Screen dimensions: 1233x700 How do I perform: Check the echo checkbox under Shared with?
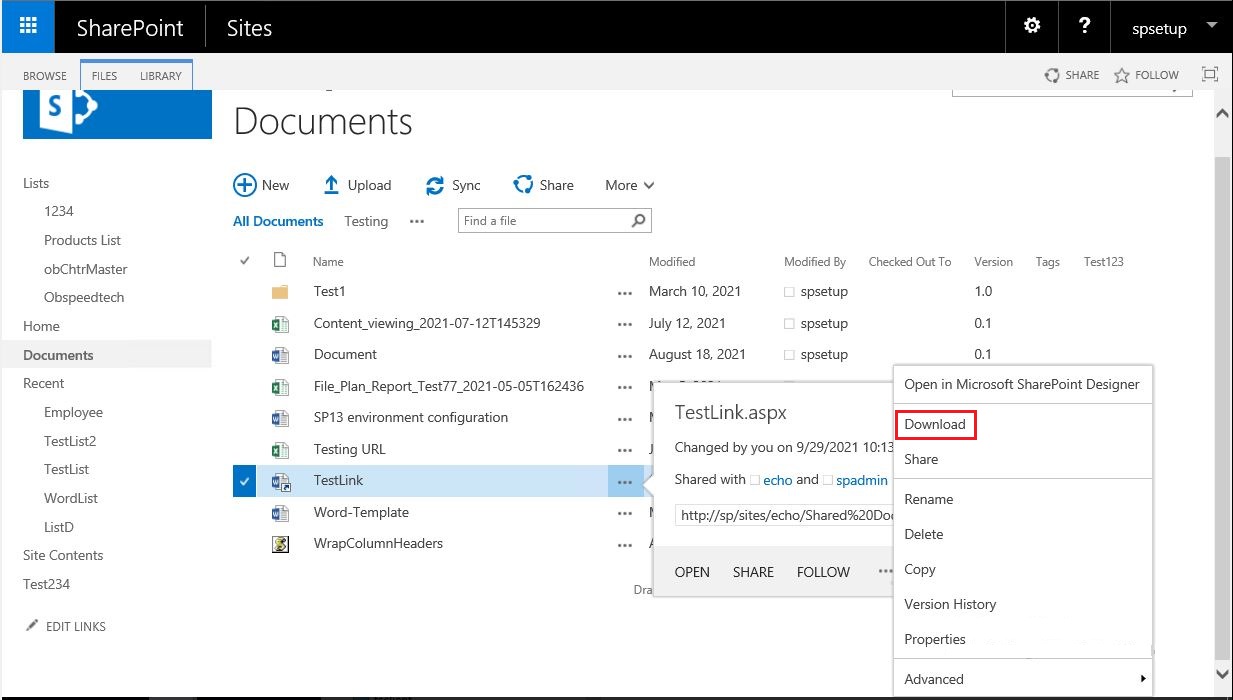pyautogui.click(x=757, y=480)
